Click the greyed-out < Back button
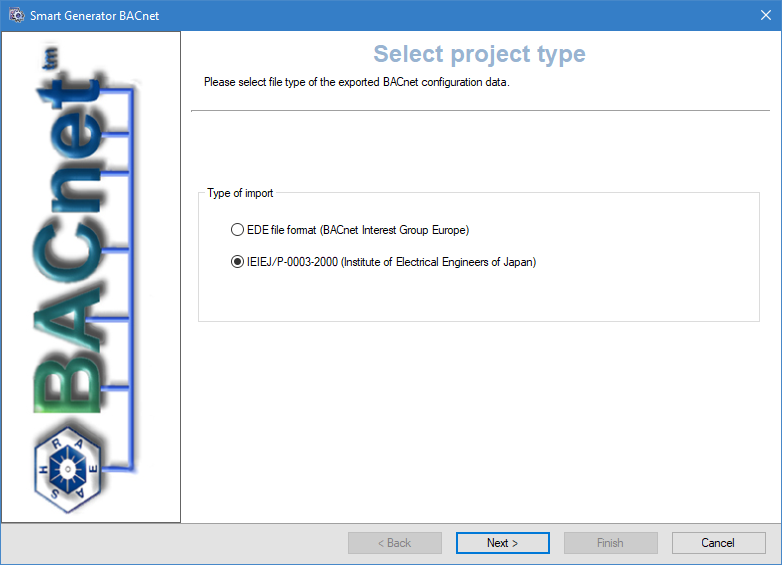 click(x=394, y=543)
